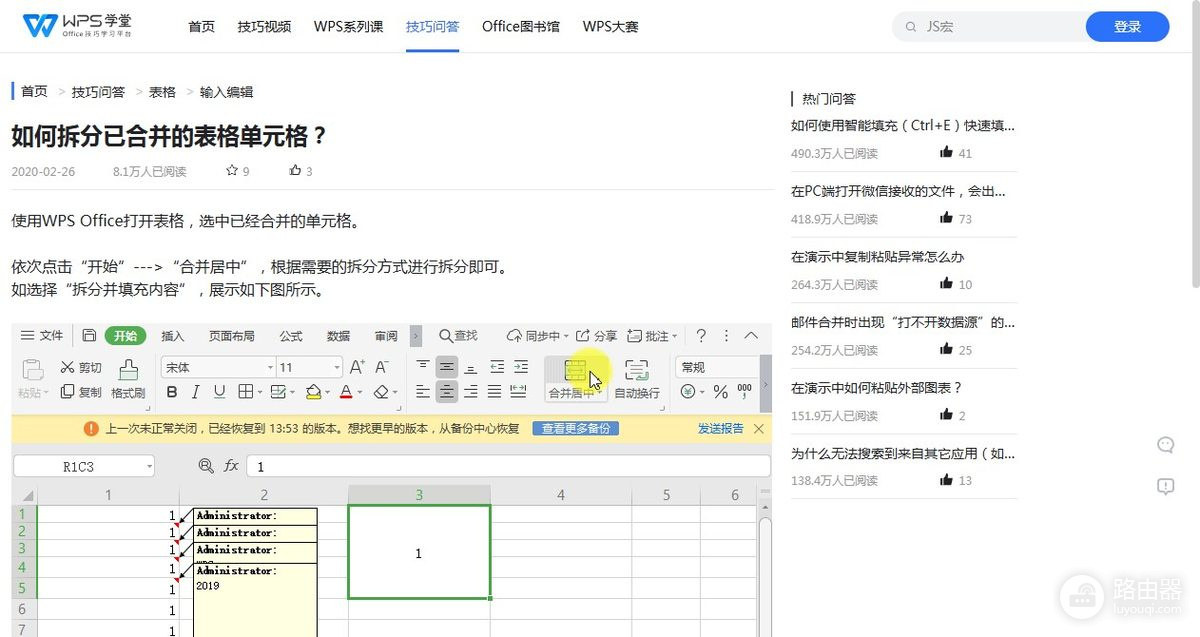
Task: Click the 格式刷 format painter
Action: (x=128, y=378)
